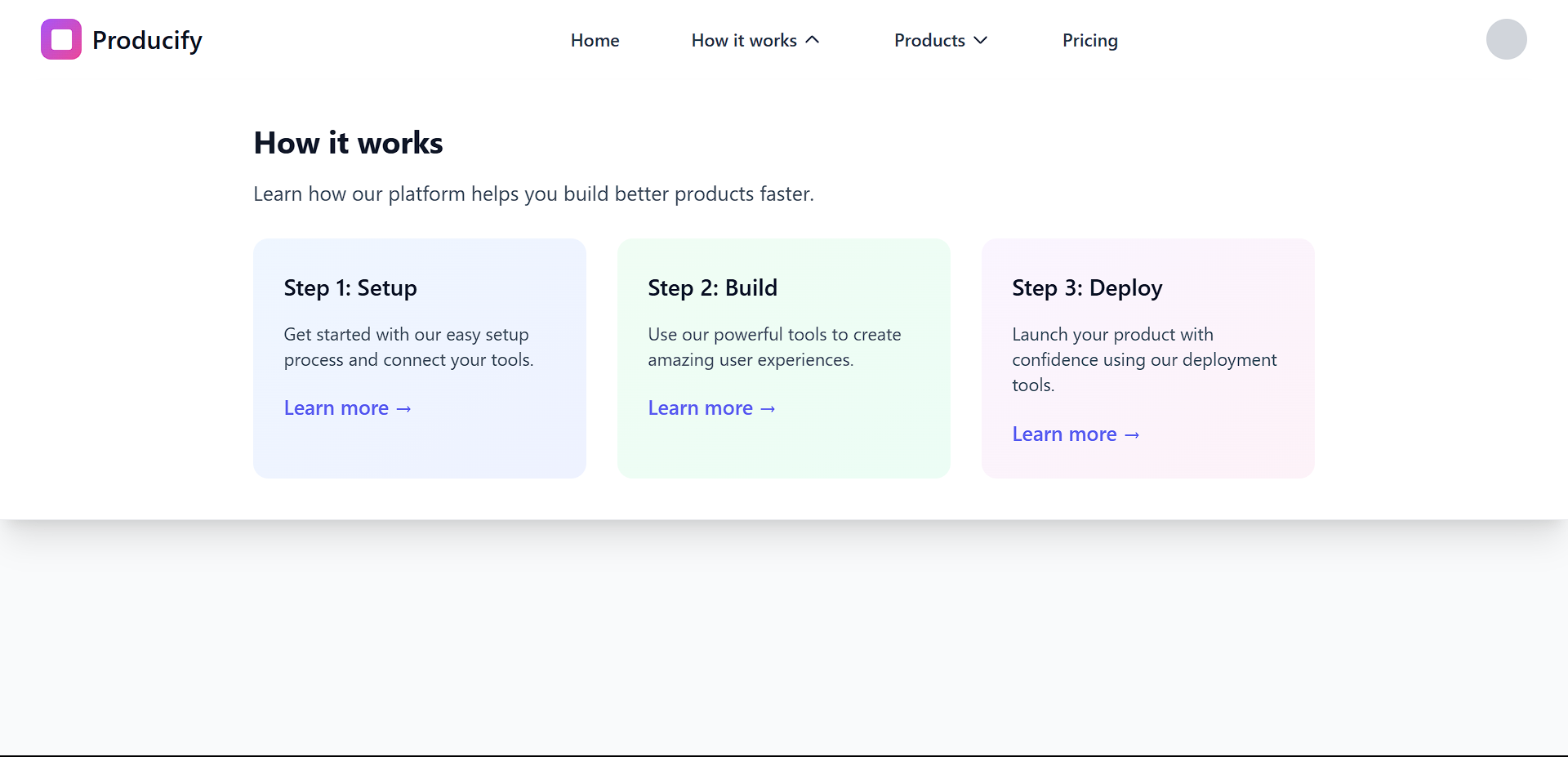Select the Step 1: Setup card title
The image size is (1568, 757).
(x=350, y=287)
